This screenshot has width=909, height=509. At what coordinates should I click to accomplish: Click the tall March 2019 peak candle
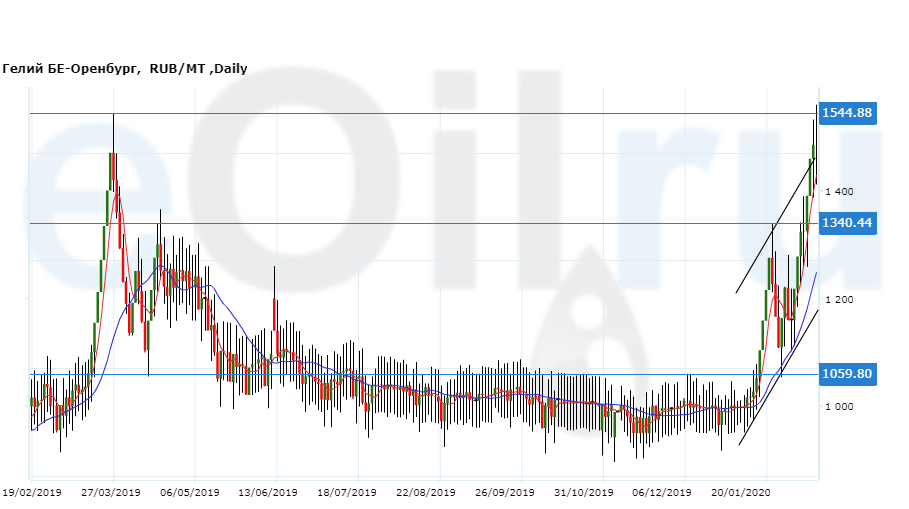pyautogui.click(x=113, y=168)
